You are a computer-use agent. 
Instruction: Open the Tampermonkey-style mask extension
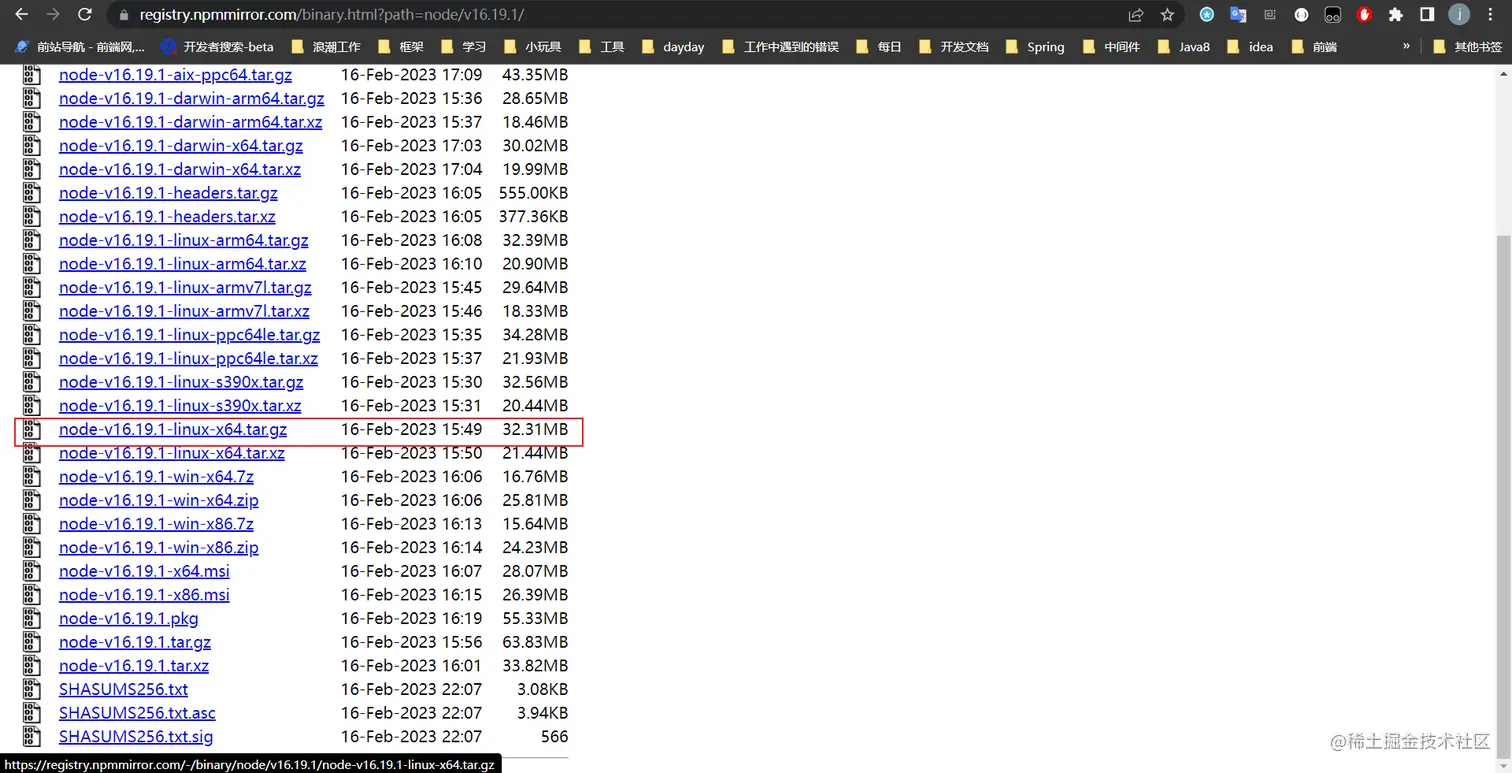[1333, 15]
